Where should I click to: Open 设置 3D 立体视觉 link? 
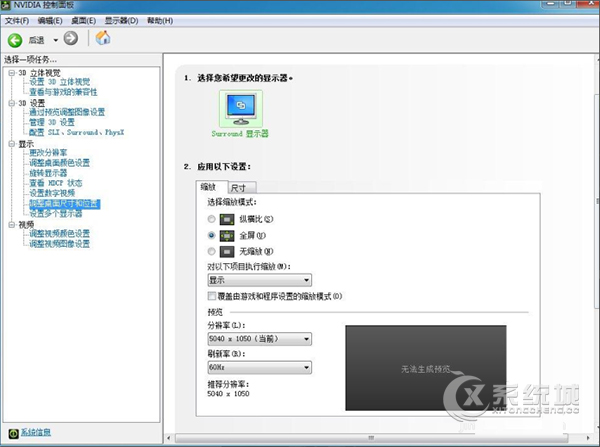tap(60, 82)
